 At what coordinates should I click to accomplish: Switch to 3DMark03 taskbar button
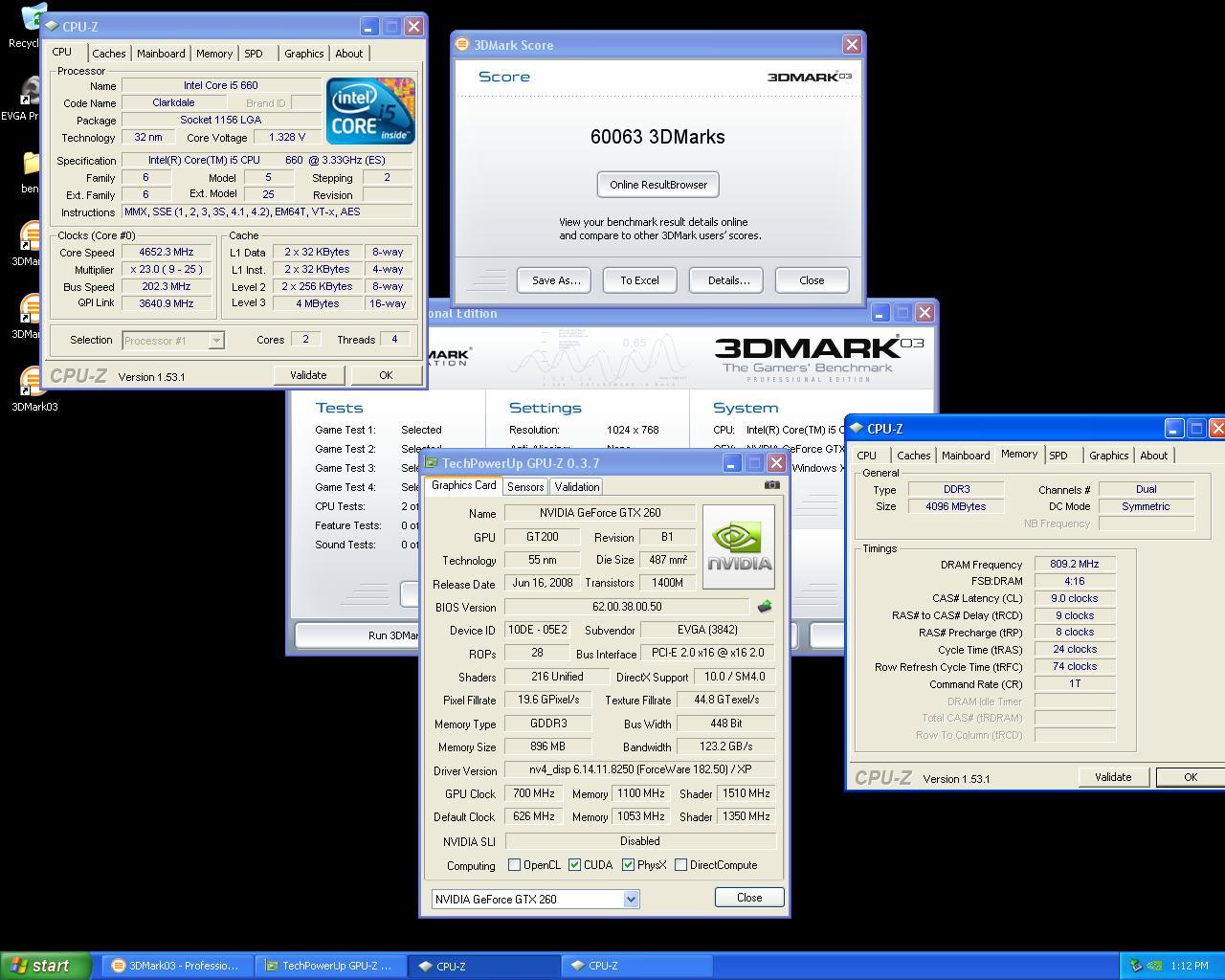click(178, 966)
